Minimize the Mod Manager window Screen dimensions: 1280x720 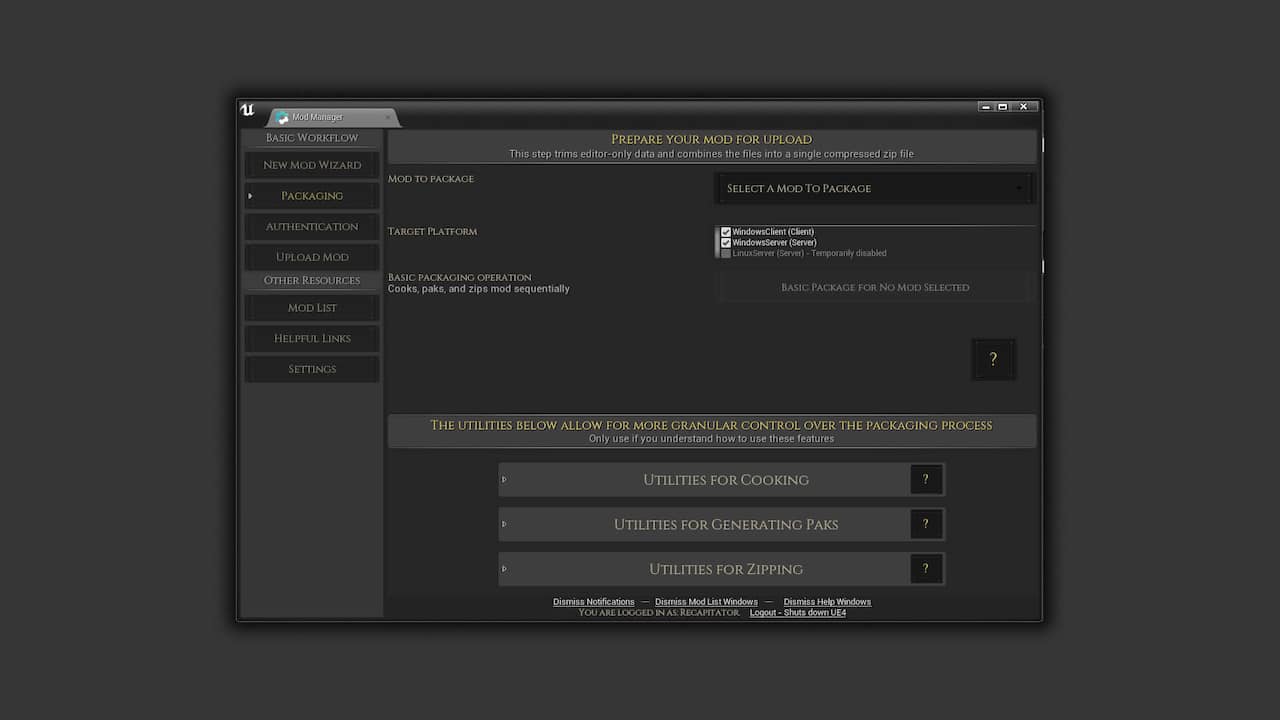[986, 106]
